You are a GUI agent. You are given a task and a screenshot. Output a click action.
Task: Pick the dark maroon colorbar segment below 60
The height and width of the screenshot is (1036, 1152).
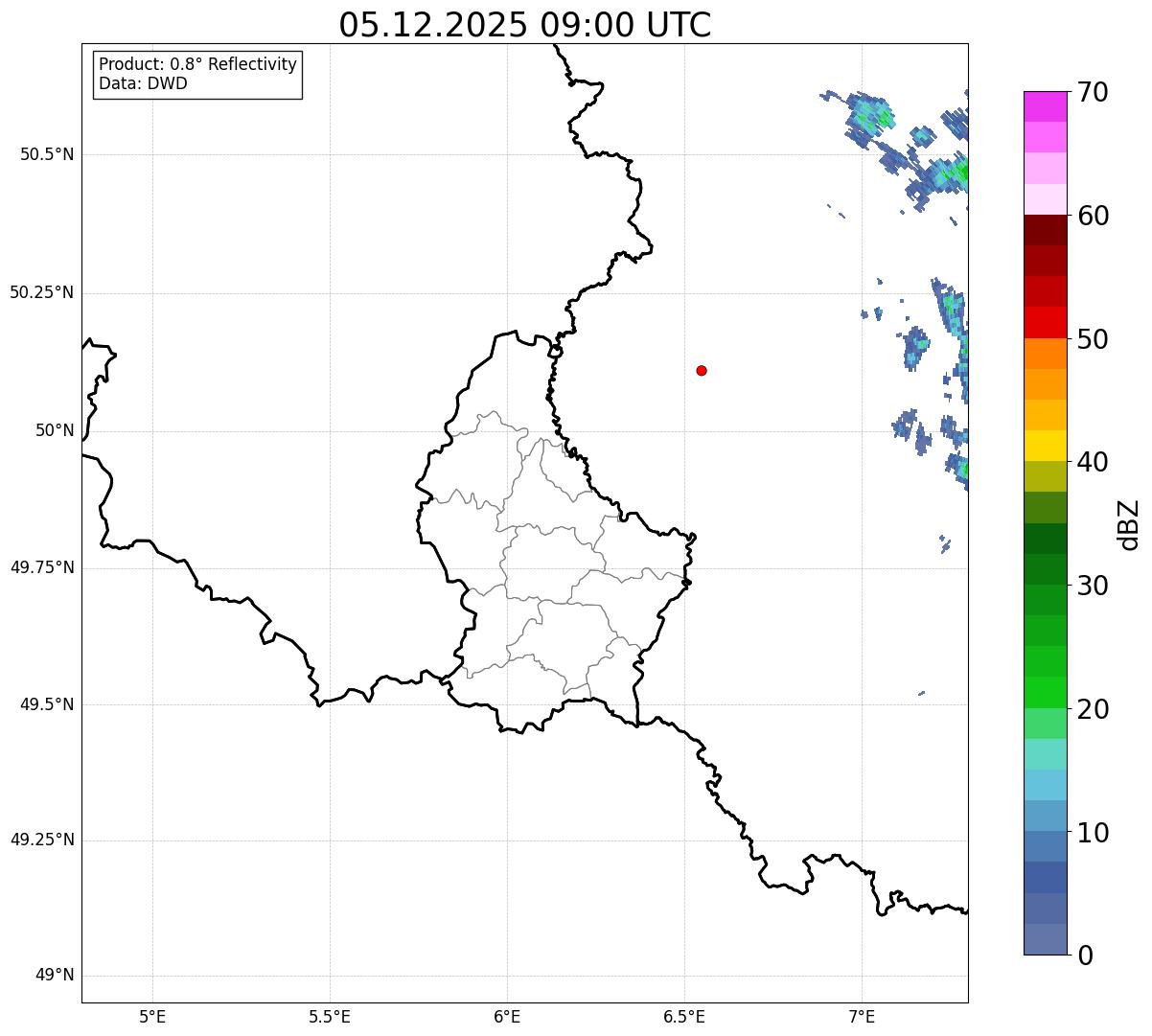[1045, 230]
